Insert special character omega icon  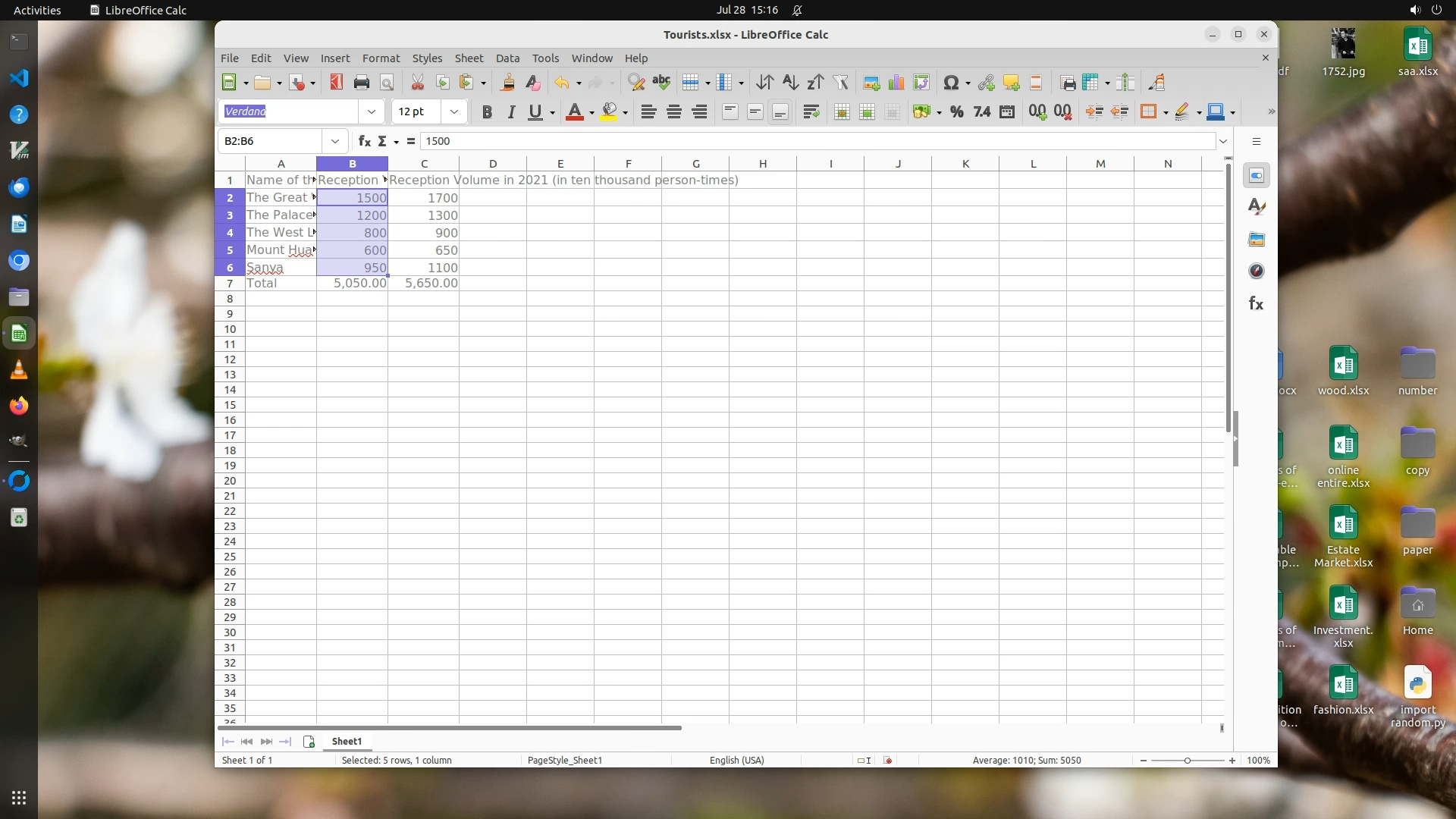(x=950, y=83)
